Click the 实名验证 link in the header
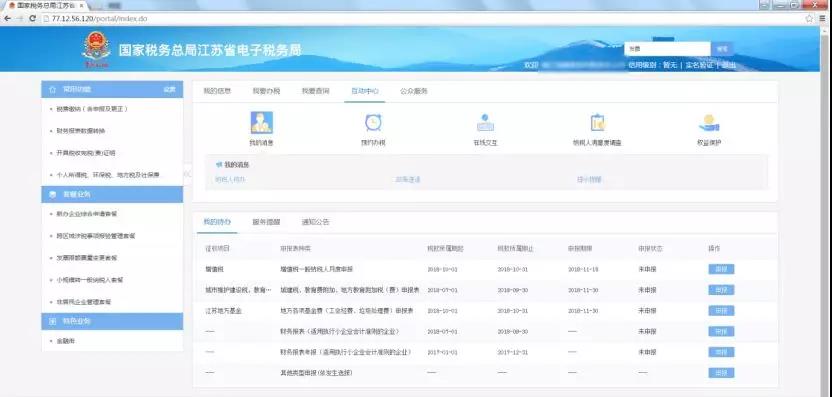Image resolution: width=832 pixels, height=397 pixels. 699,65
